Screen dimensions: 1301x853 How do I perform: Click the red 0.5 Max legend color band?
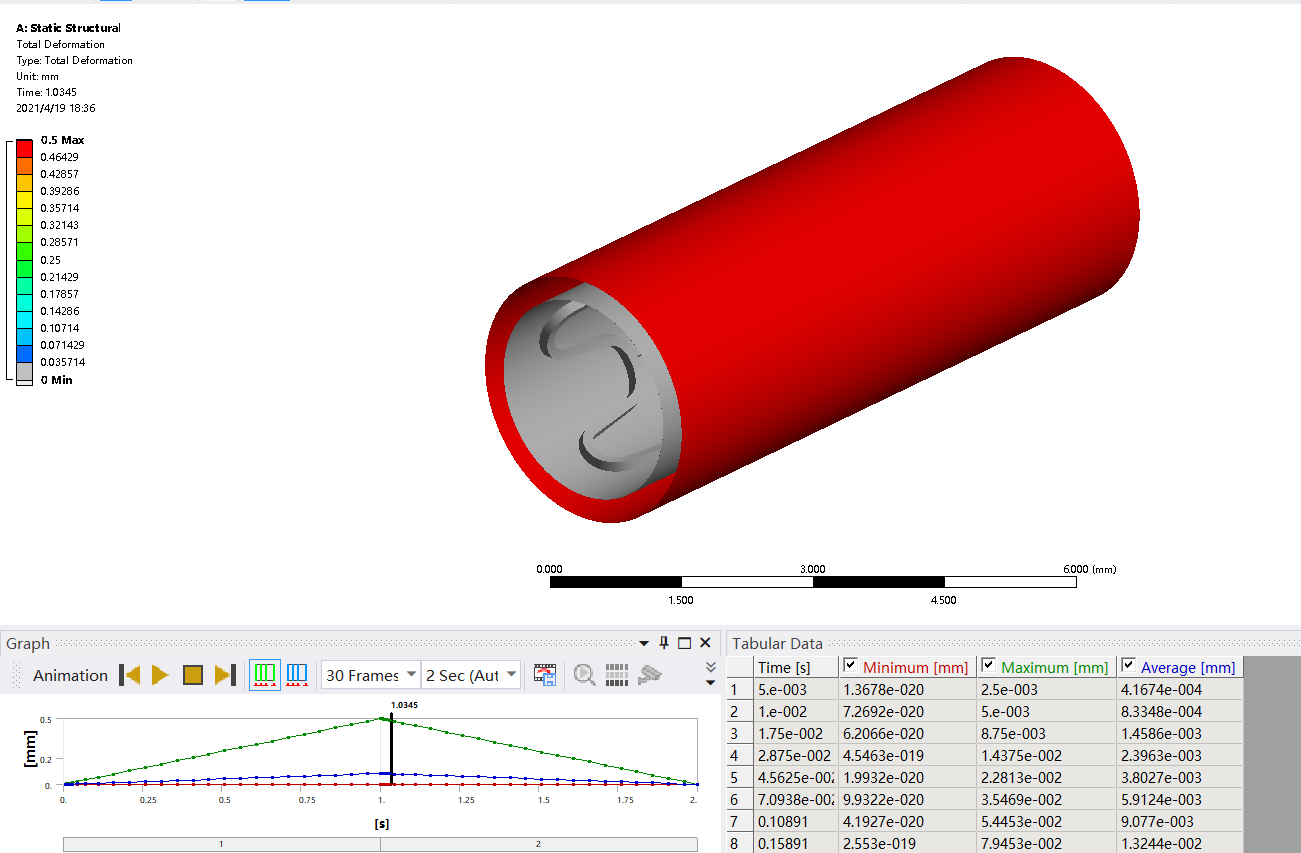coord(25,148)
